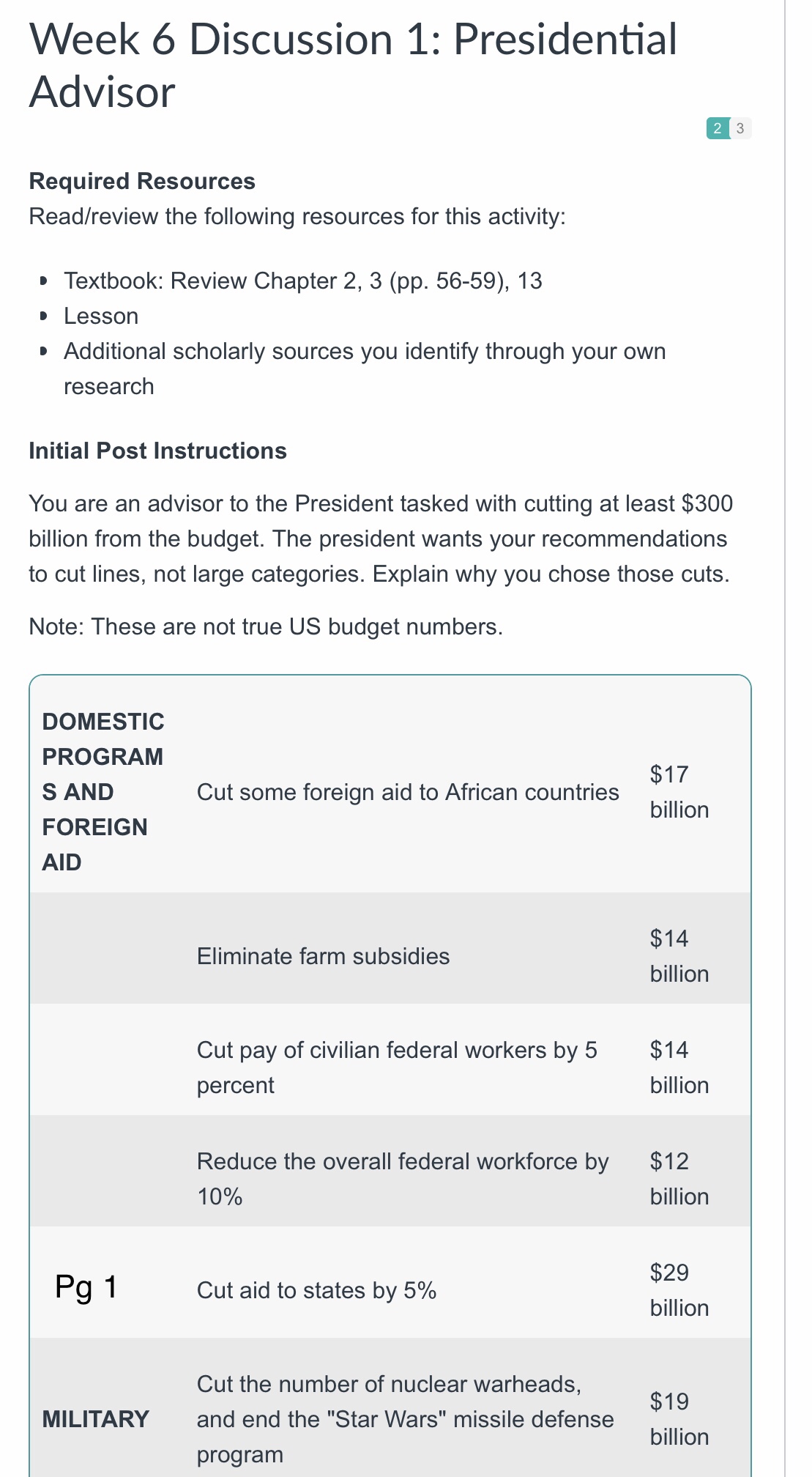Click the "$29 billion" amount cell
The height and width of the screenshot is (1477, 812).
(x=679, y=1290)
